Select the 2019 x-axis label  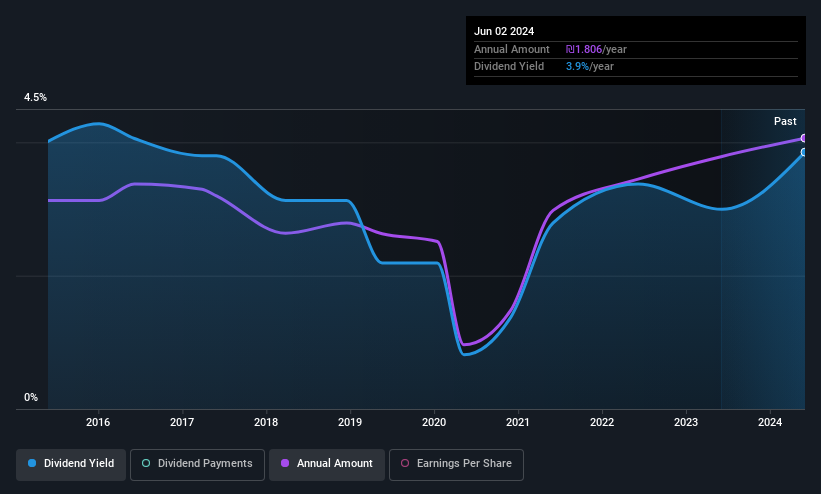(350, 422)
